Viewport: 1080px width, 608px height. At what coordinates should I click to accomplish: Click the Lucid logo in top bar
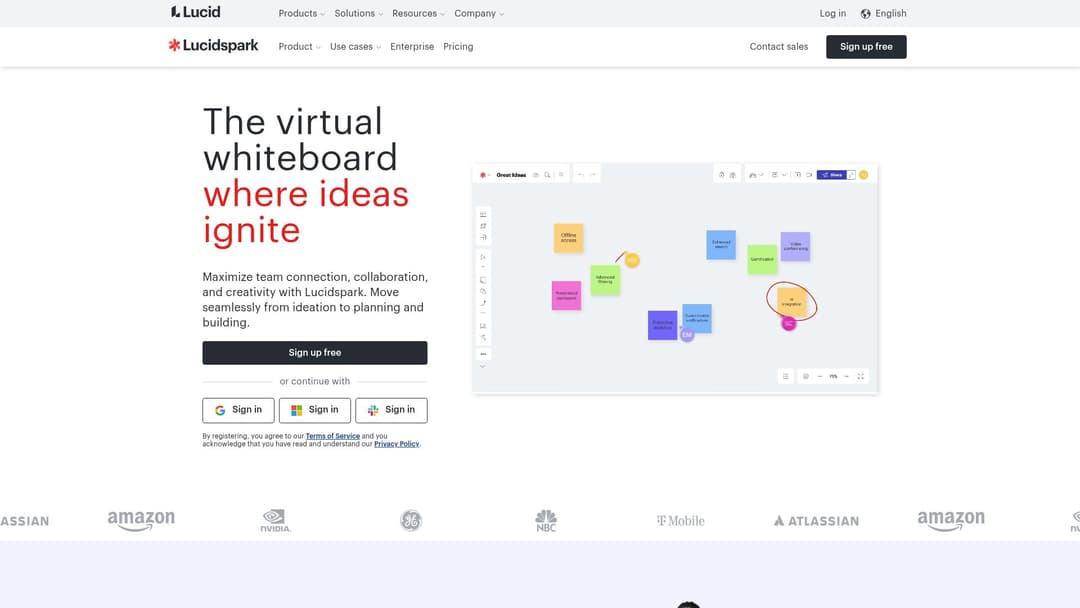[x=196, y=12]
